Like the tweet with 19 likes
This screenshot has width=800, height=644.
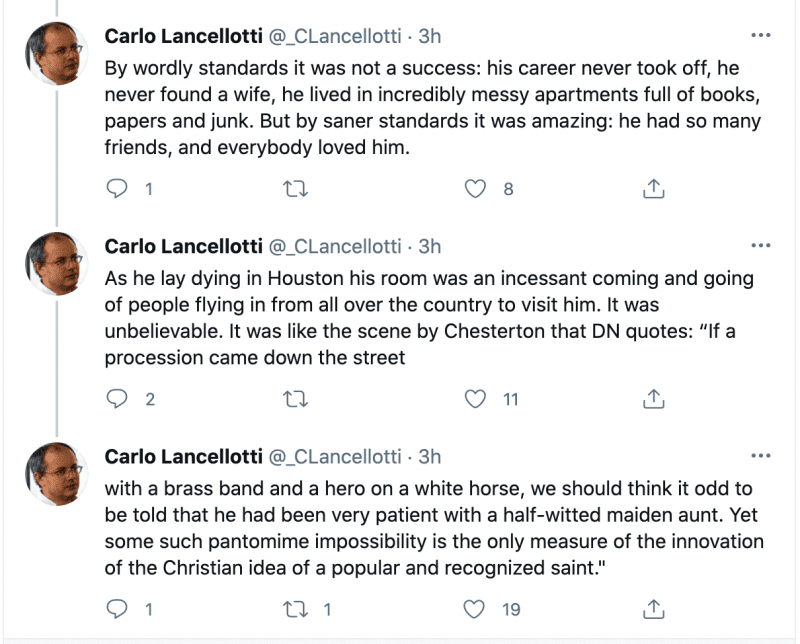tap(477, 608)
